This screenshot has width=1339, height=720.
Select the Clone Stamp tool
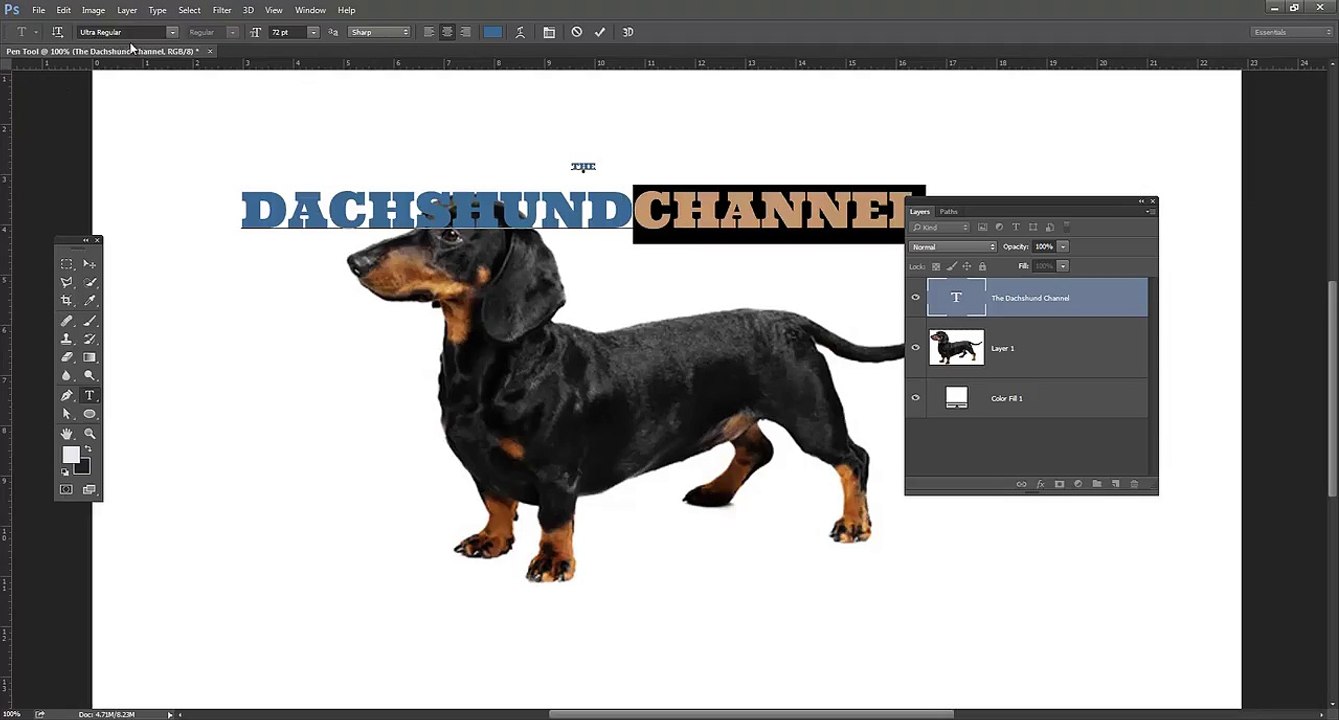pyautogui.click(x=67, y=339)
